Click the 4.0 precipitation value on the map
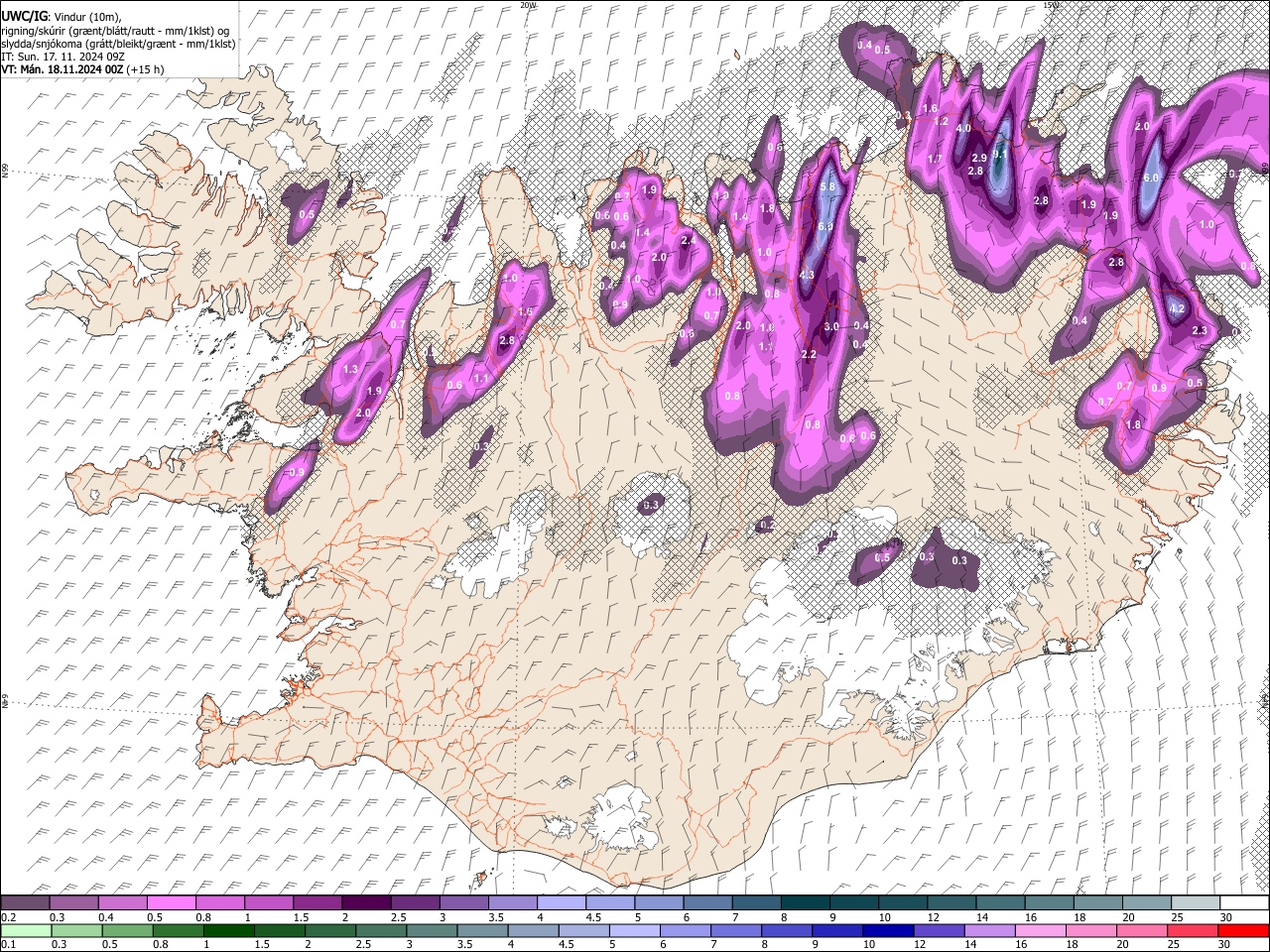 [x=963, y=128]
